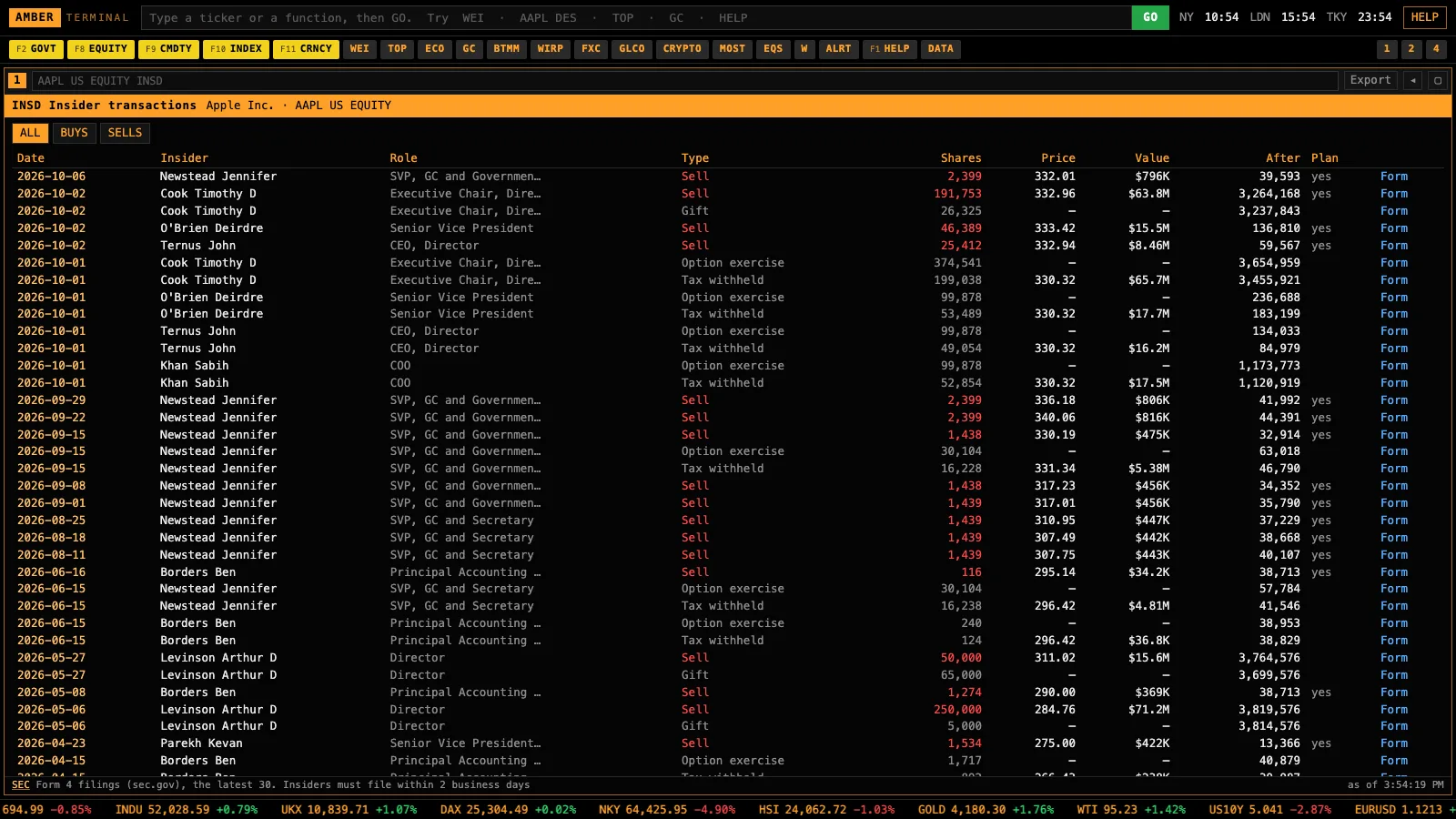Follow the SEC link in the footer note

coord(20,784)
